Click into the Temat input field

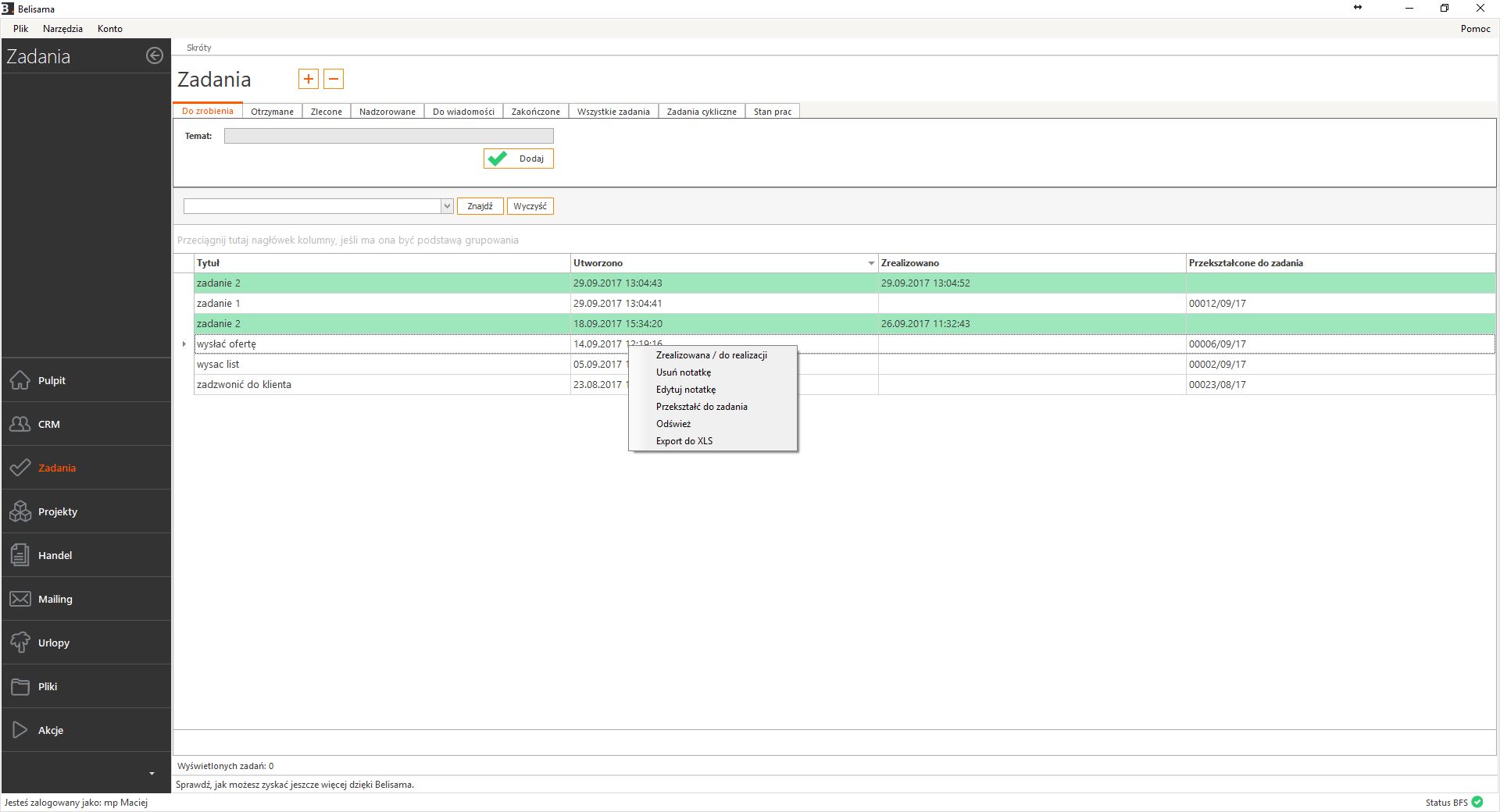(x=388, y=136)
